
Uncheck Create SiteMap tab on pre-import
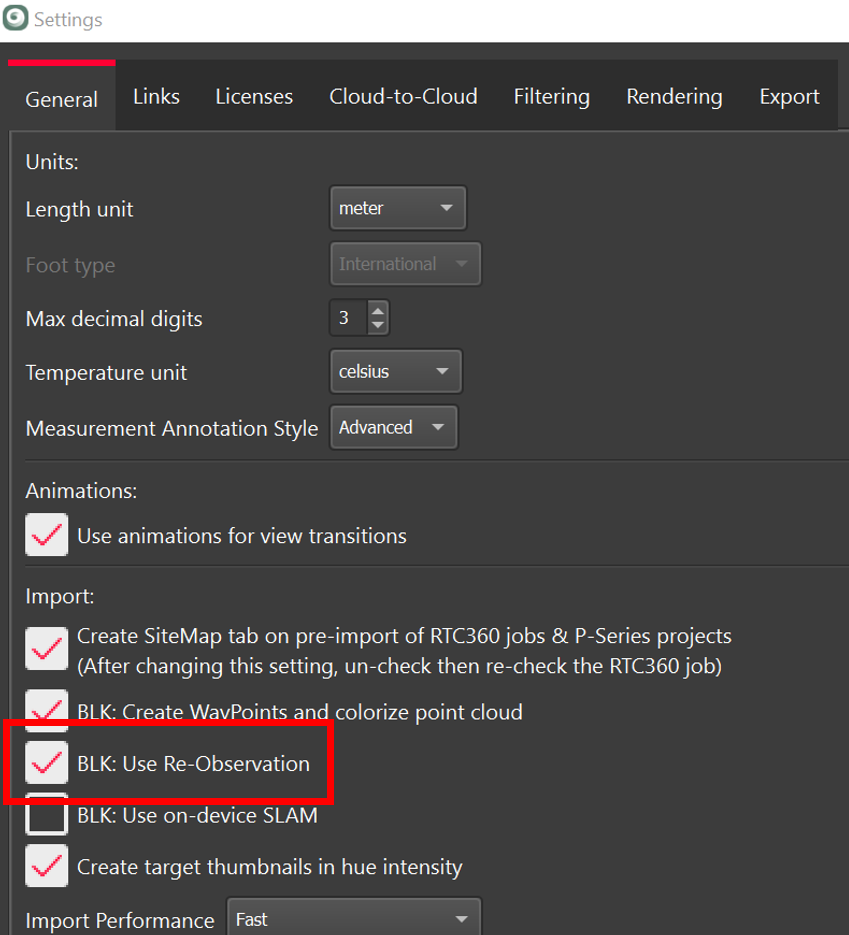coord(47,648)
